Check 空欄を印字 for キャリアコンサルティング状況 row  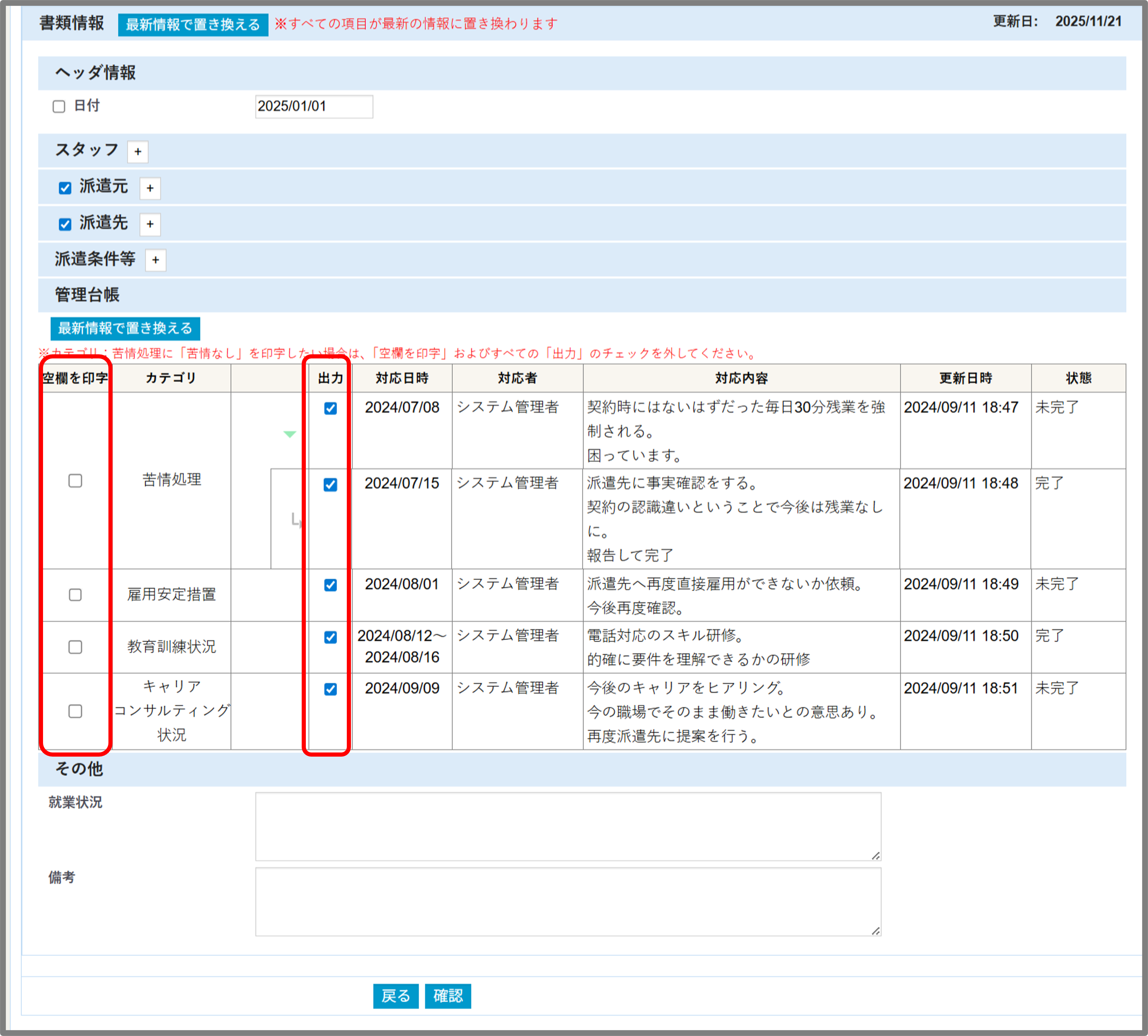click(75, 711)
